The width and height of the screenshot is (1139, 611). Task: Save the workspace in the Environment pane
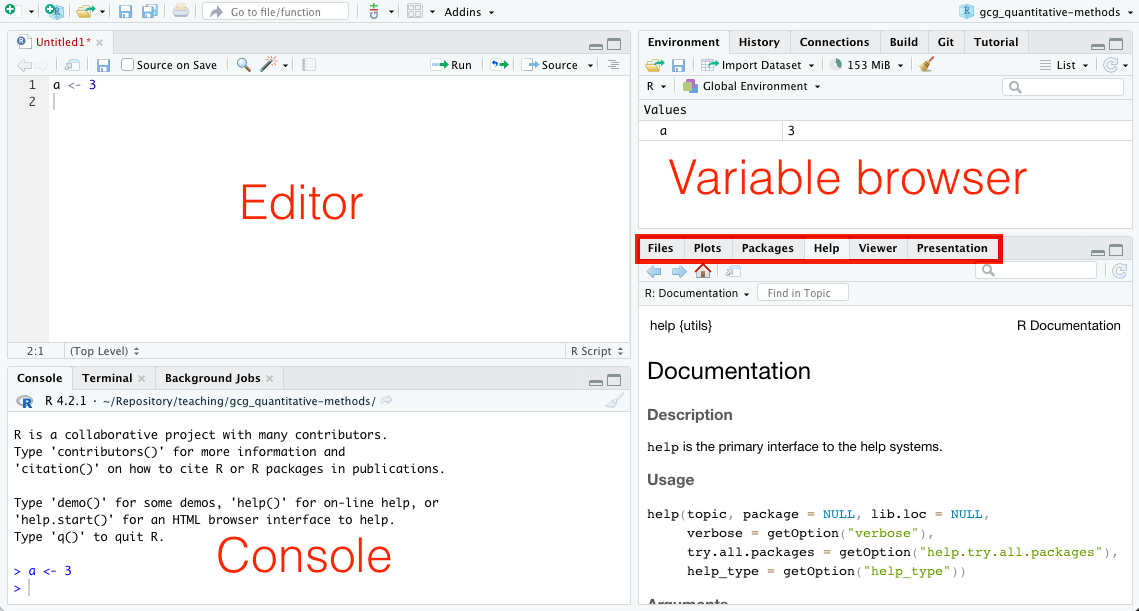pyautogui.click(x=679, y=65)
